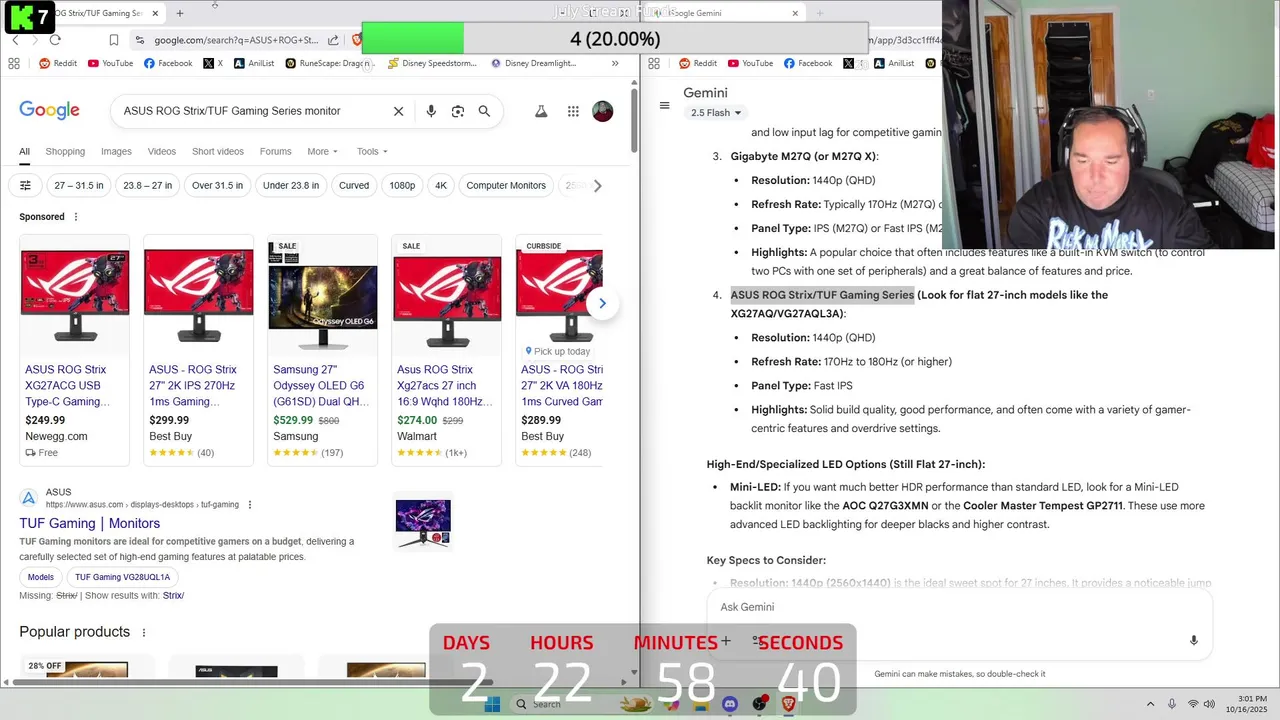The image size is (1280, 720).
Task: Open ASUS result options menu
Action: click(250, 505)
